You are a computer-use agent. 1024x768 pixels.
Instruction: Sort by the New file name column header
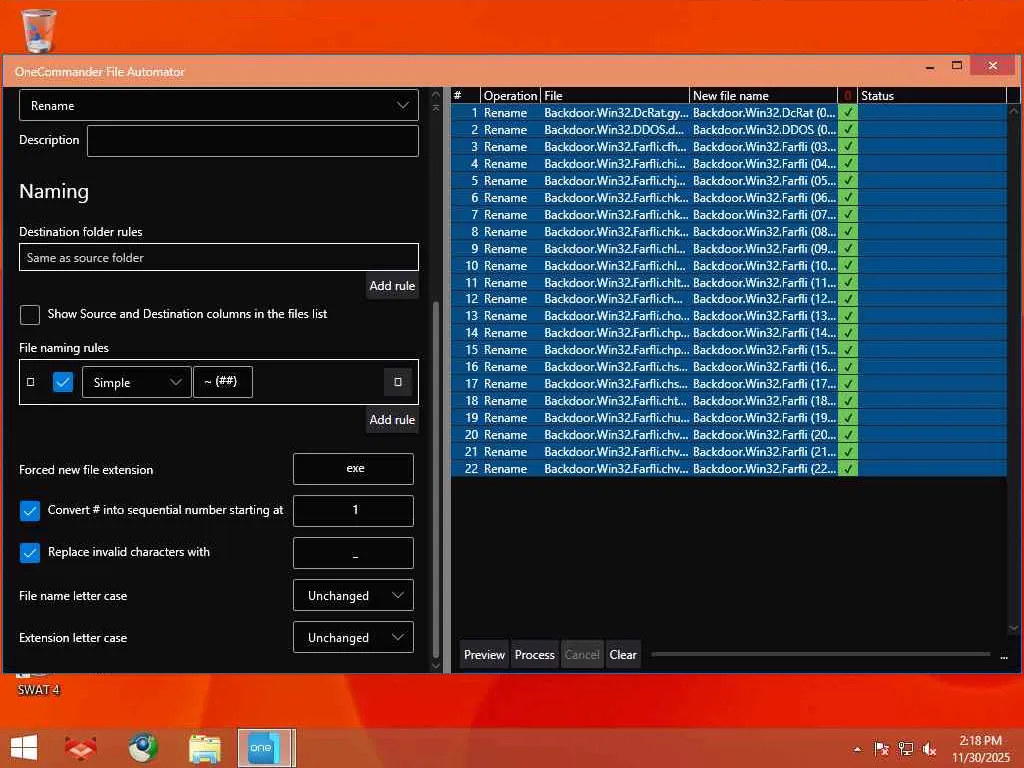(763, 95)
